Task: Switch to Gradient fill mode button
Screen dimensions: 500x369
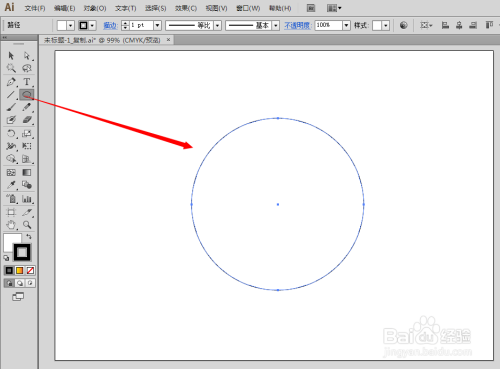Action: pyautogui.click(x=20, y=270)
